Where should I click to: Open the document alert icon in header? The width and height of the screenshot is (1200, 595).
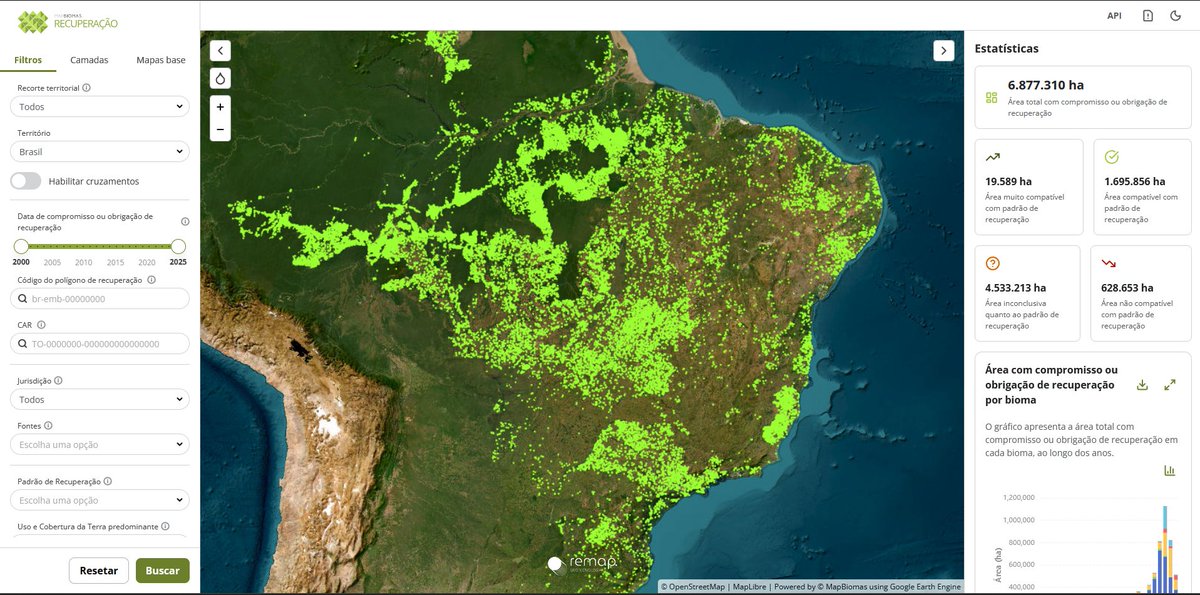(1147, 16)
